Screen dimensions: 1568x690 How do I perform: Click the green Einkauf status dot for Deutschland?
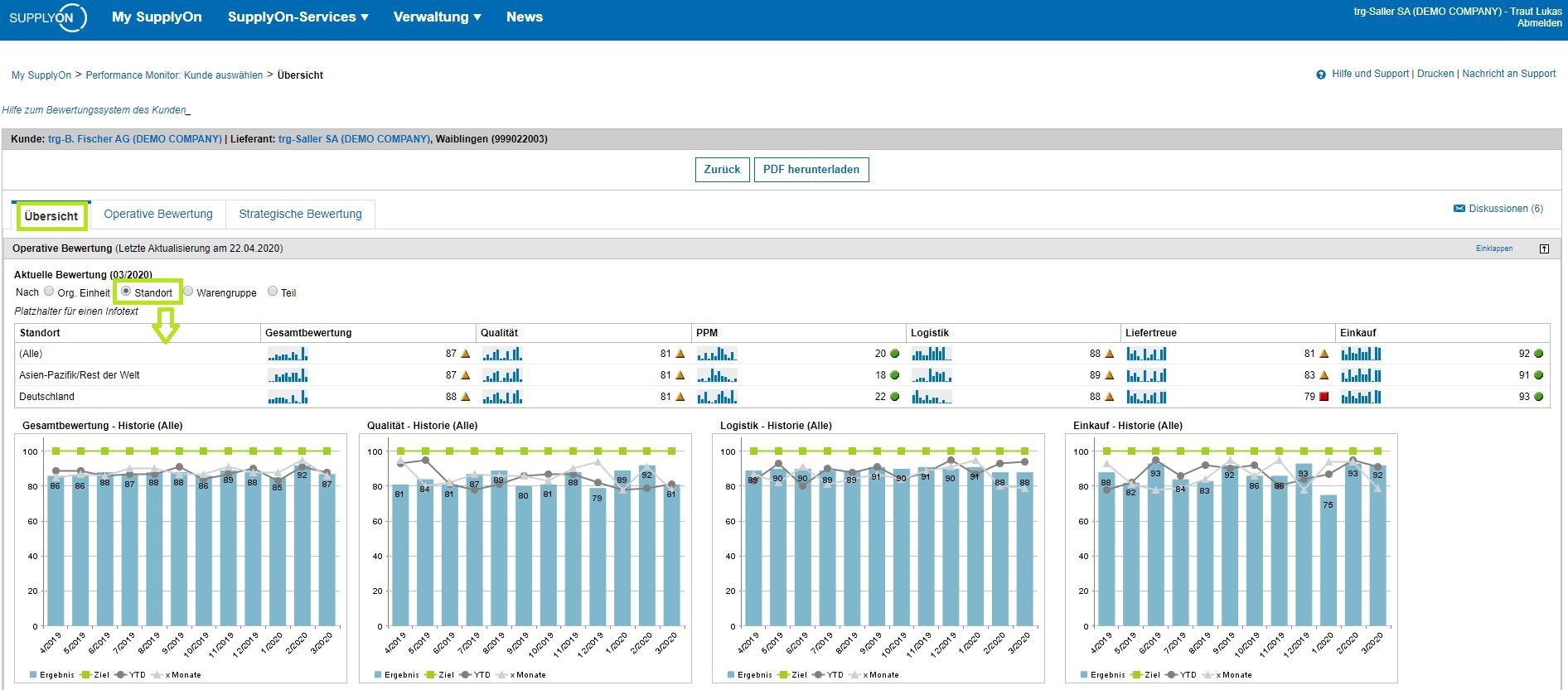(1539, 397)
